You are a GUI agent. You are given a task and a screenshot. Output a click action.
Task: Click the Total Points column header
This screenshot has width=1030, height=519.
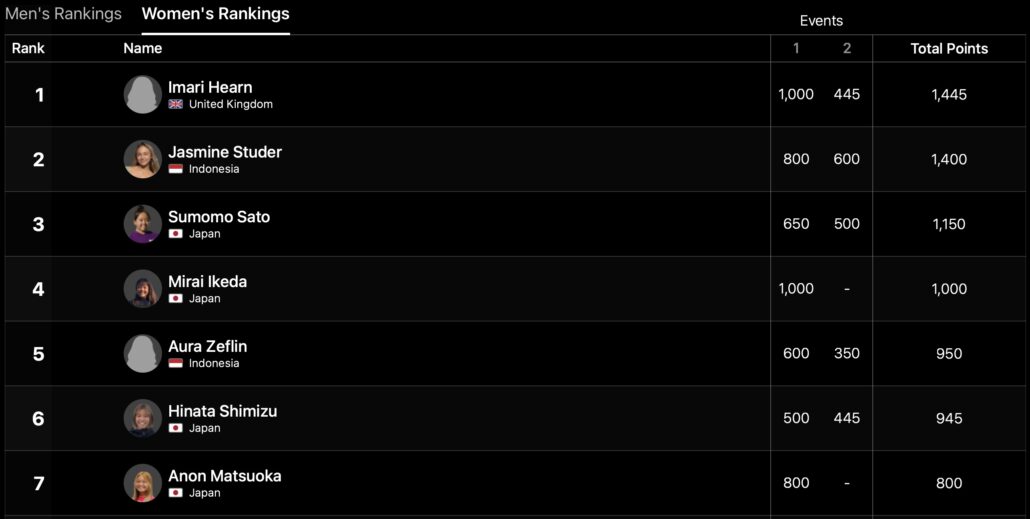949,48
